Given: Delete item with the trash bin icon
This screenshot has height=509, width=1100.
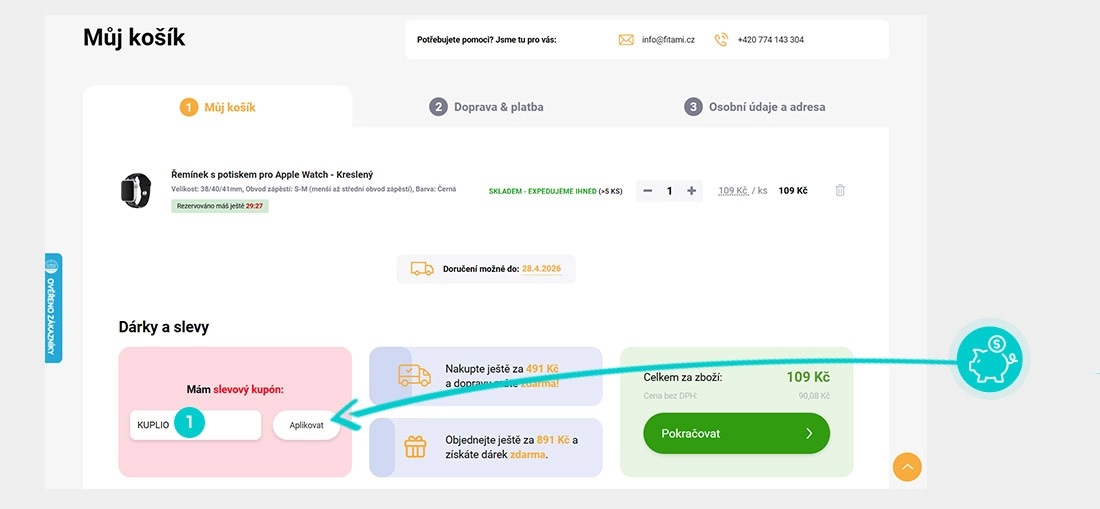Looking at the screenshot, I should 840,190.
